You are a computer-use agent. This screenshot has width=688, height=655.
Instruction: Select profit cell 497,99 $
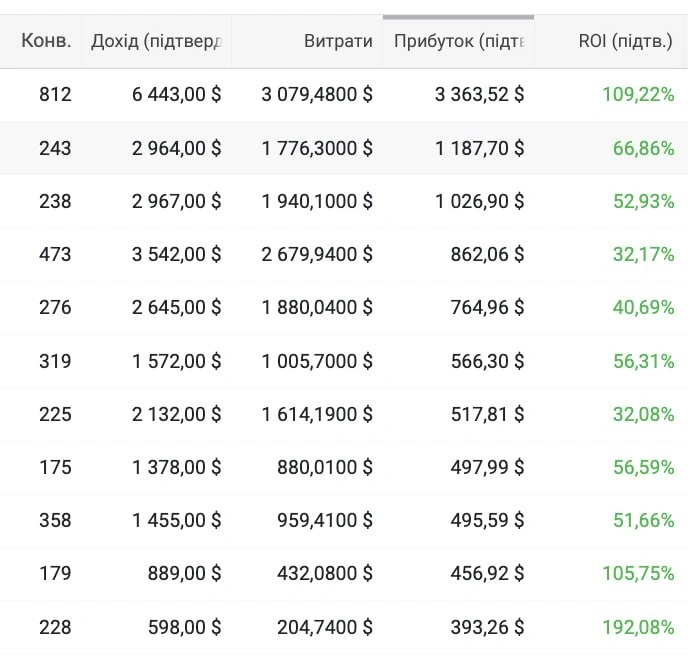(x=487, y=467)
